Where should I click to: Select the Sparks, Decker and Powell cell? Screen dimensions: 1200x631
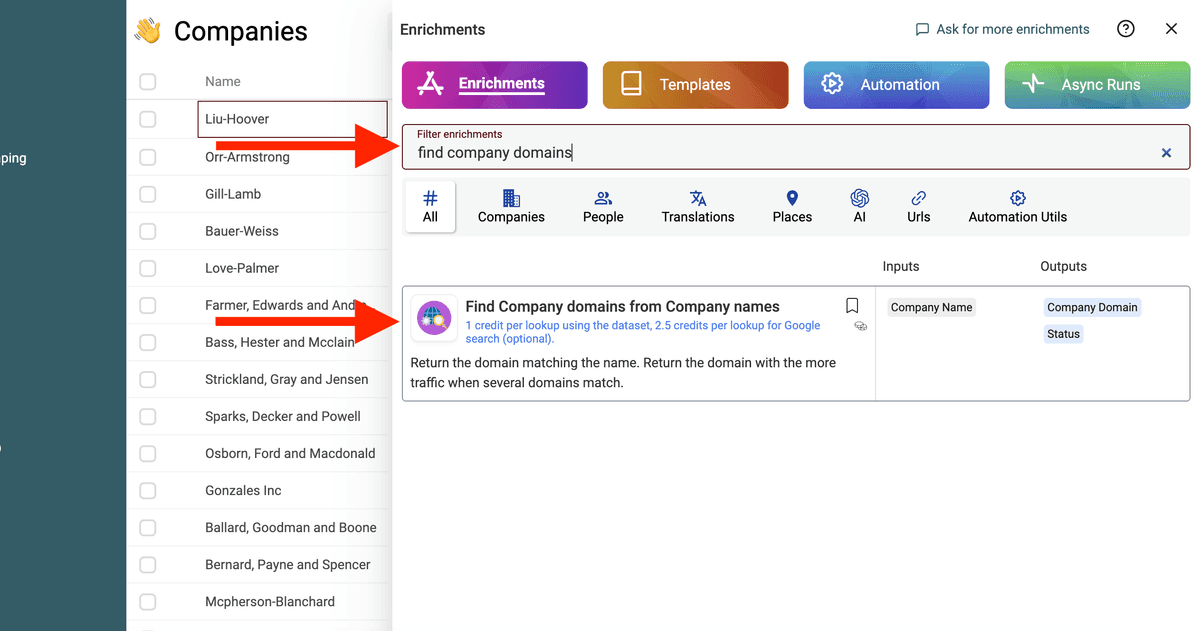(292, 416)
